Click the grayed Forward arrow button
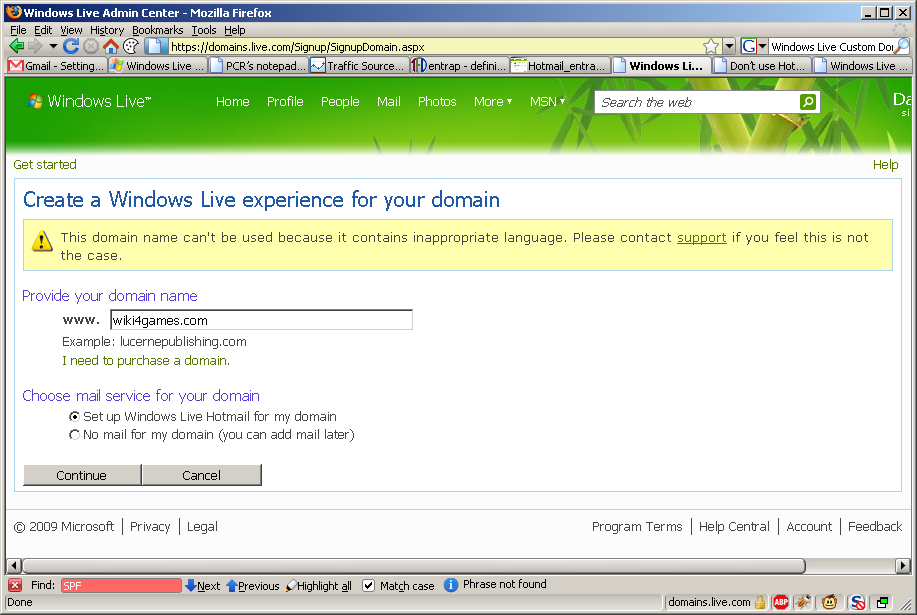Viewport: 917px width, 615px height. coord(36,46)
